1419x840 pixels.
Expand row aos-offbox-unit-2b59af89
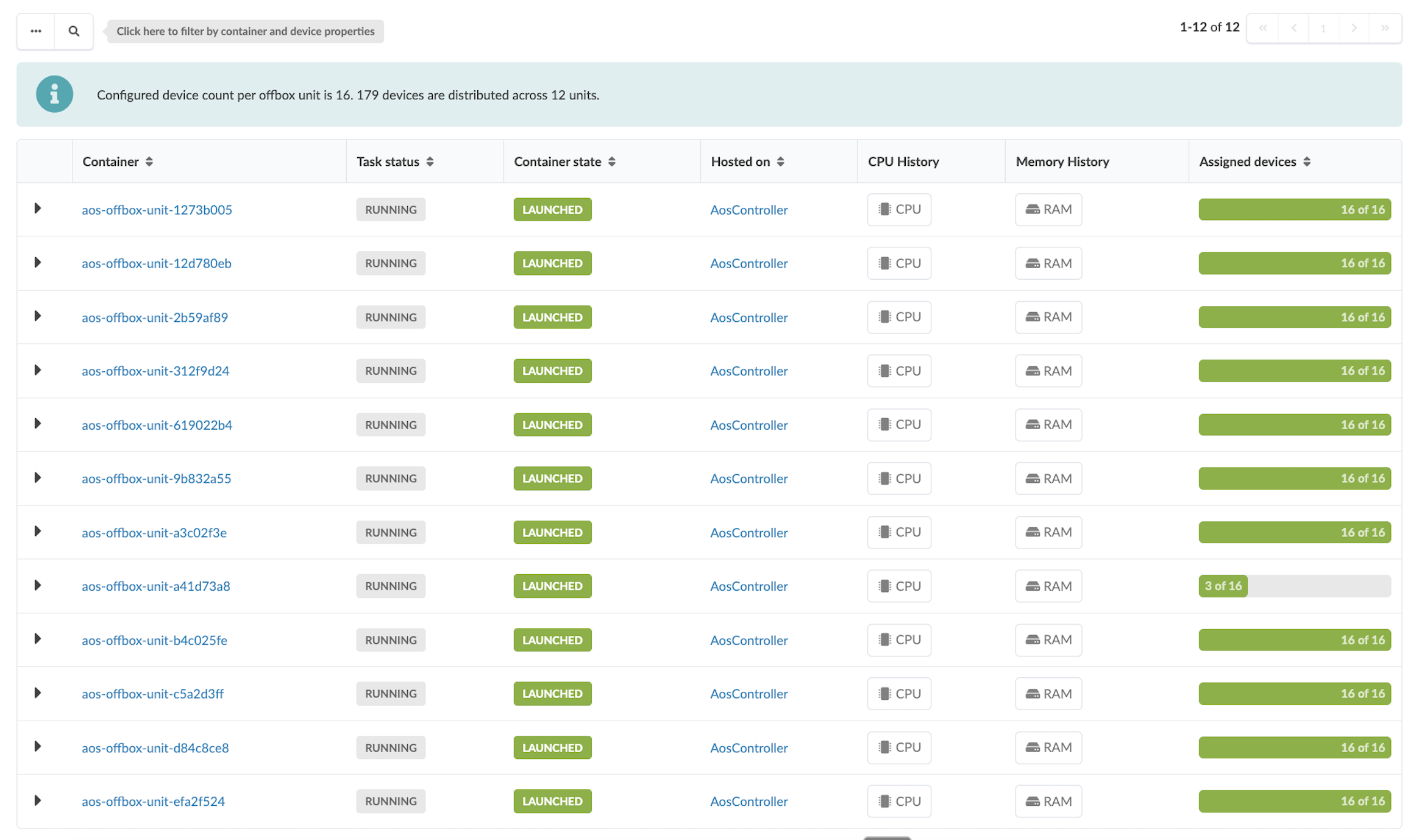(x=37, y=316)
